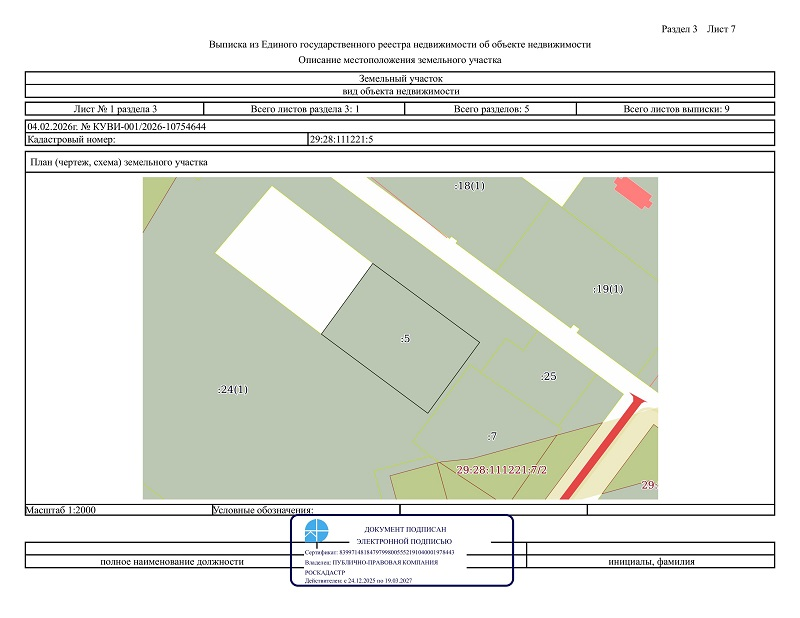Click the 'Условные обозначения' cell

point(264,510)
